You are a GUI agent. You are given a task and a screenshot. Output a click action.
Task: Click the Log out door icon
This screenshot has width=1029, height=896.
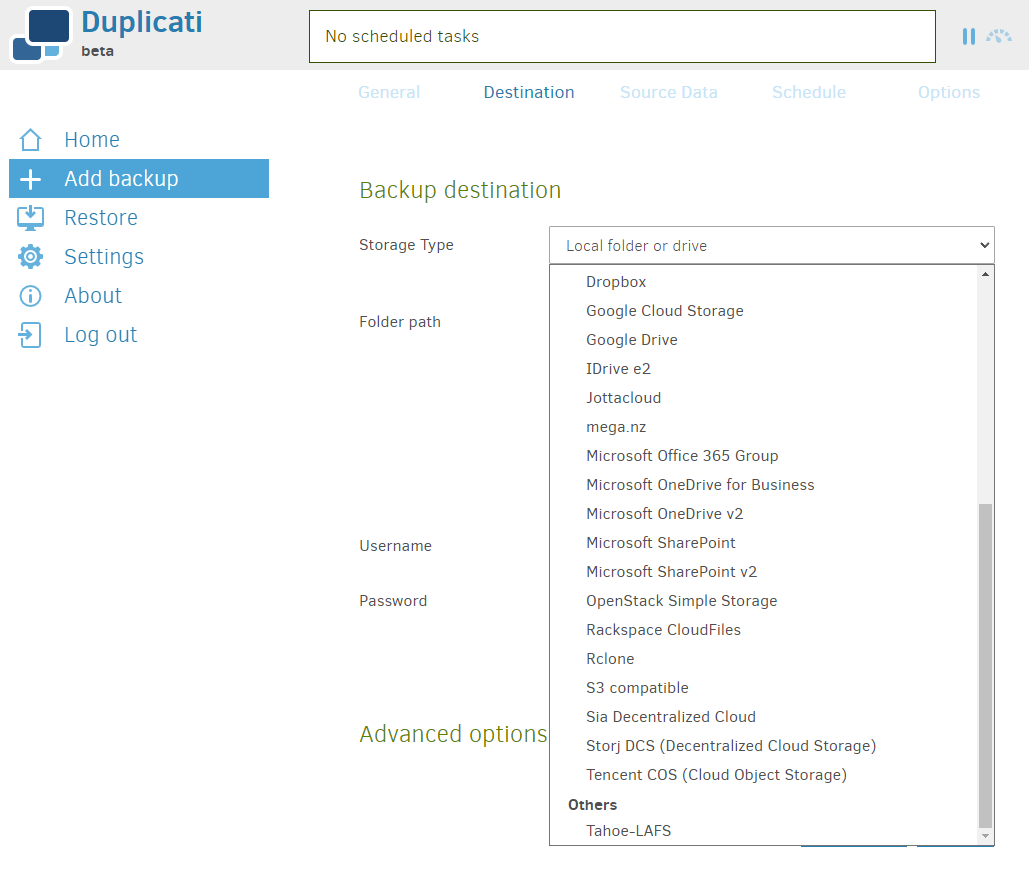[x=30, y=335]
